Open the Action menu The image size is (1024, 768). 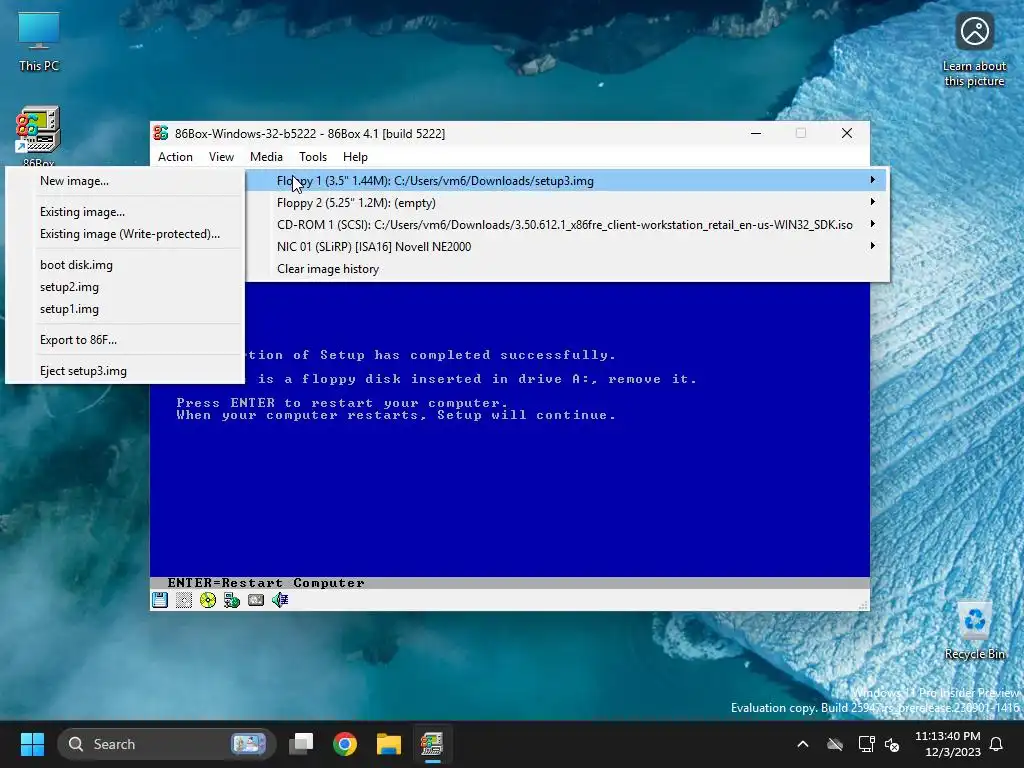[x=175, y=157]
